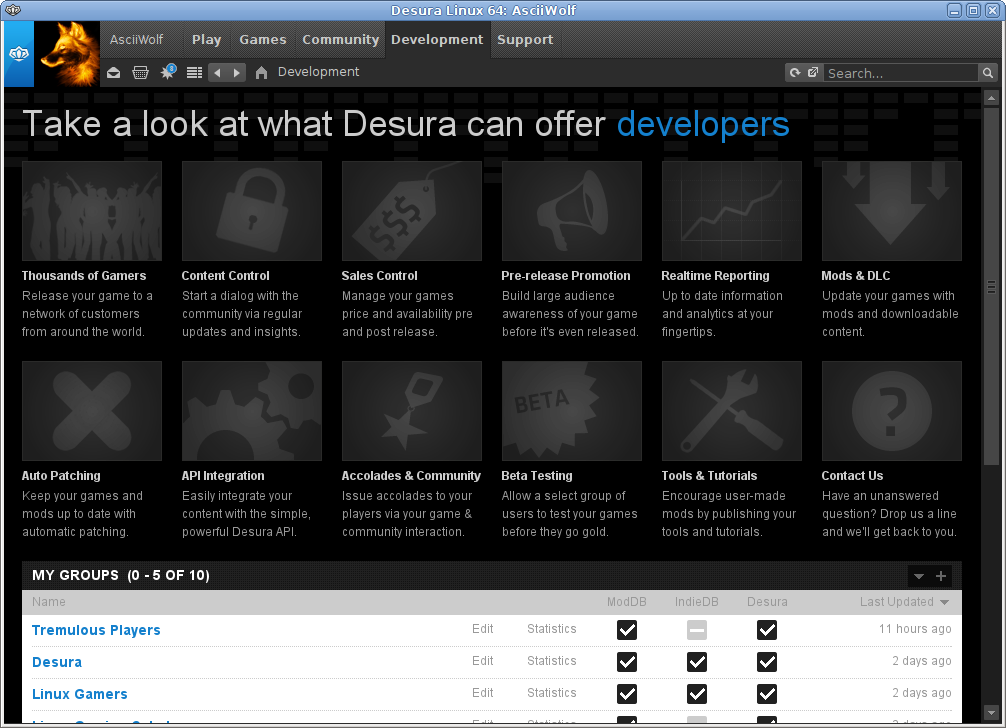Switch to the Community tab
Viewport: 1006px width, 728px height.
point(341,40)
